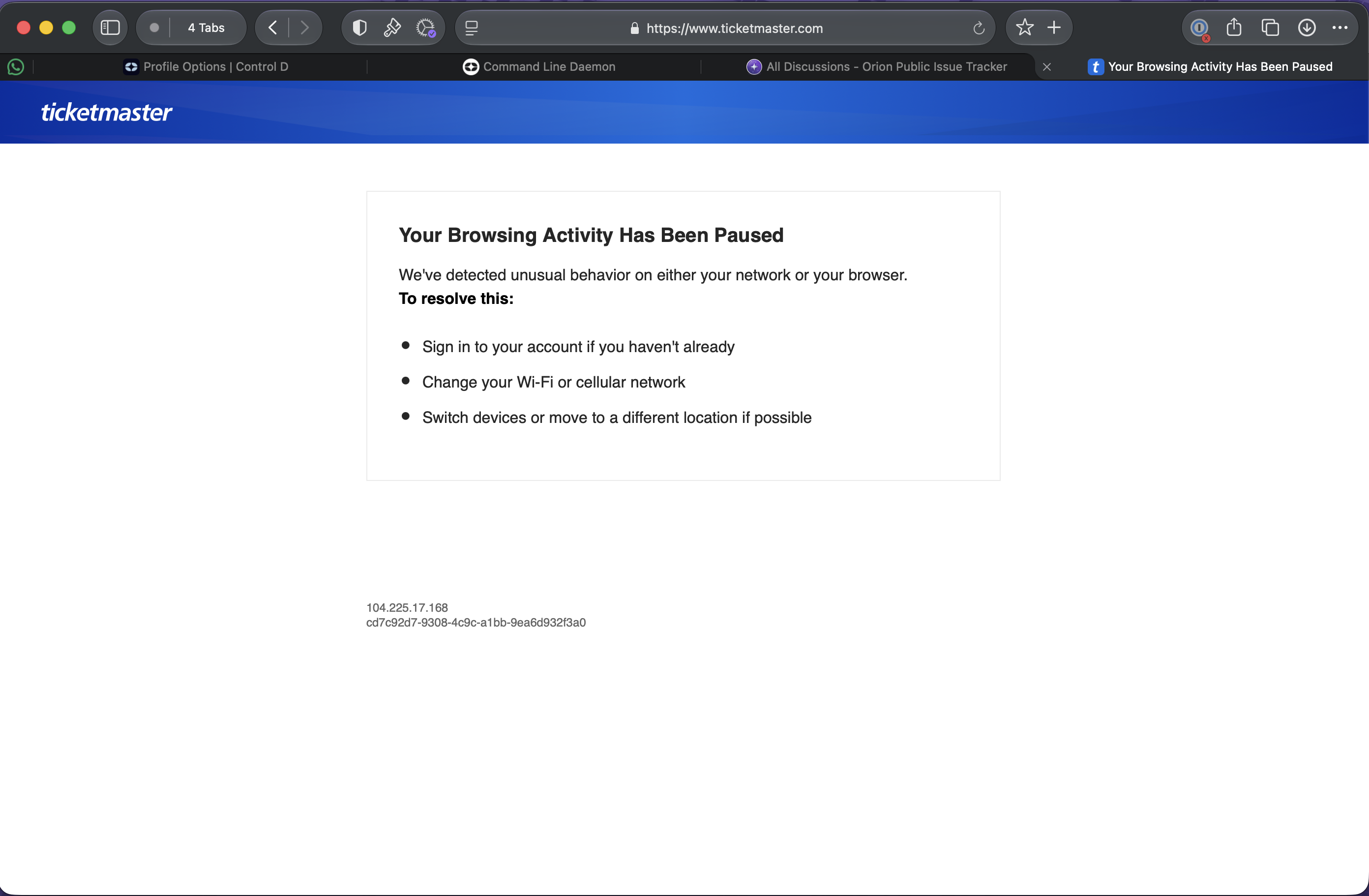
Task: Click 'We've detected unusual behavior' sentence
Action: point(653,275)
